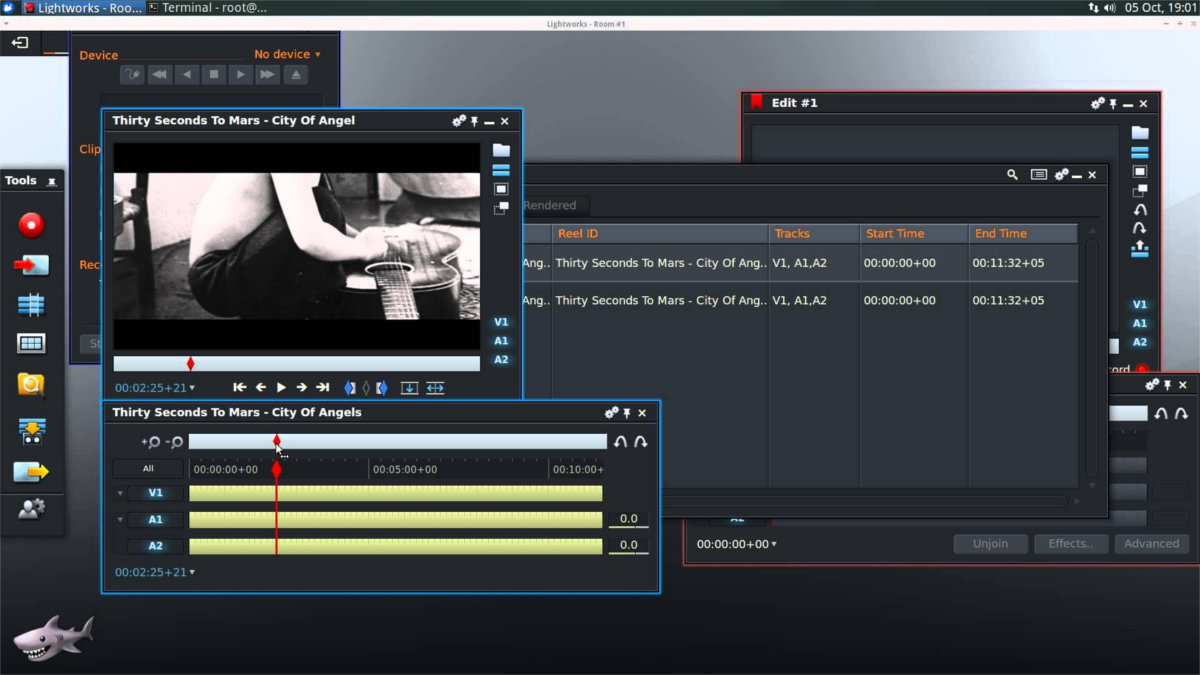Toggle the V1 track in timeline

point(156,493)
